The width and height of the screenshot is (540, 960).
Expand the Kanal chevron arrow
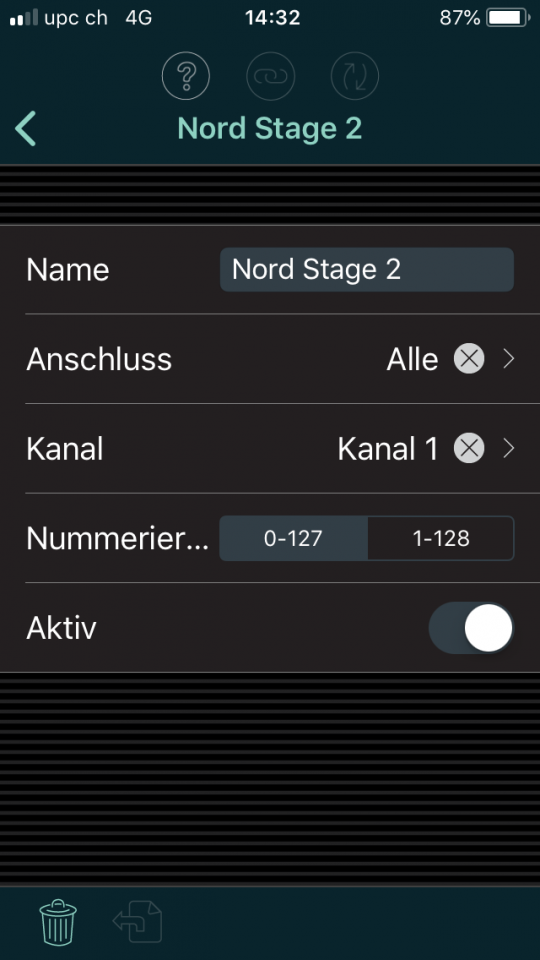[x=508, y=449]
